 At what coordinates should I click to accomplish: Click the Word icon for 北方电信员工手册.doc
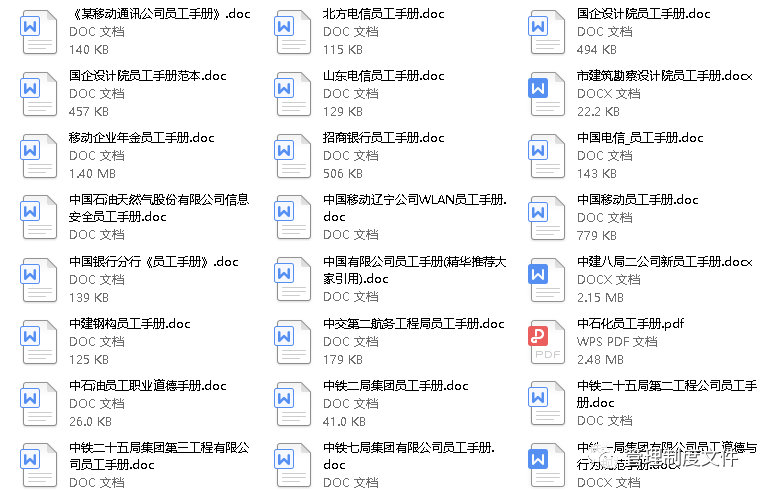click(x=293, y=32)
